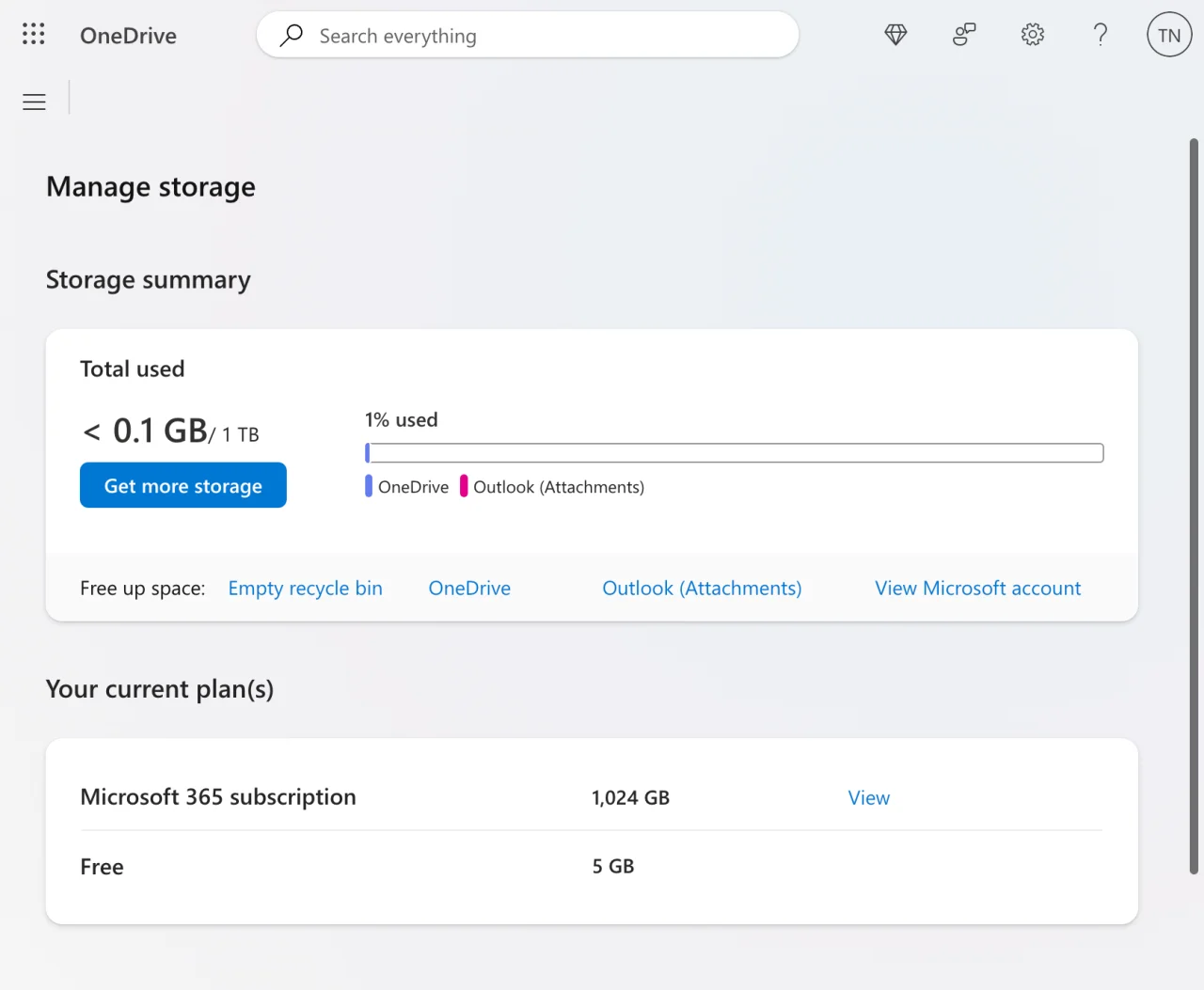The image size is (1204, 990).
Task: Click the 'OneDrive' legend label
Action: point(413,487)
